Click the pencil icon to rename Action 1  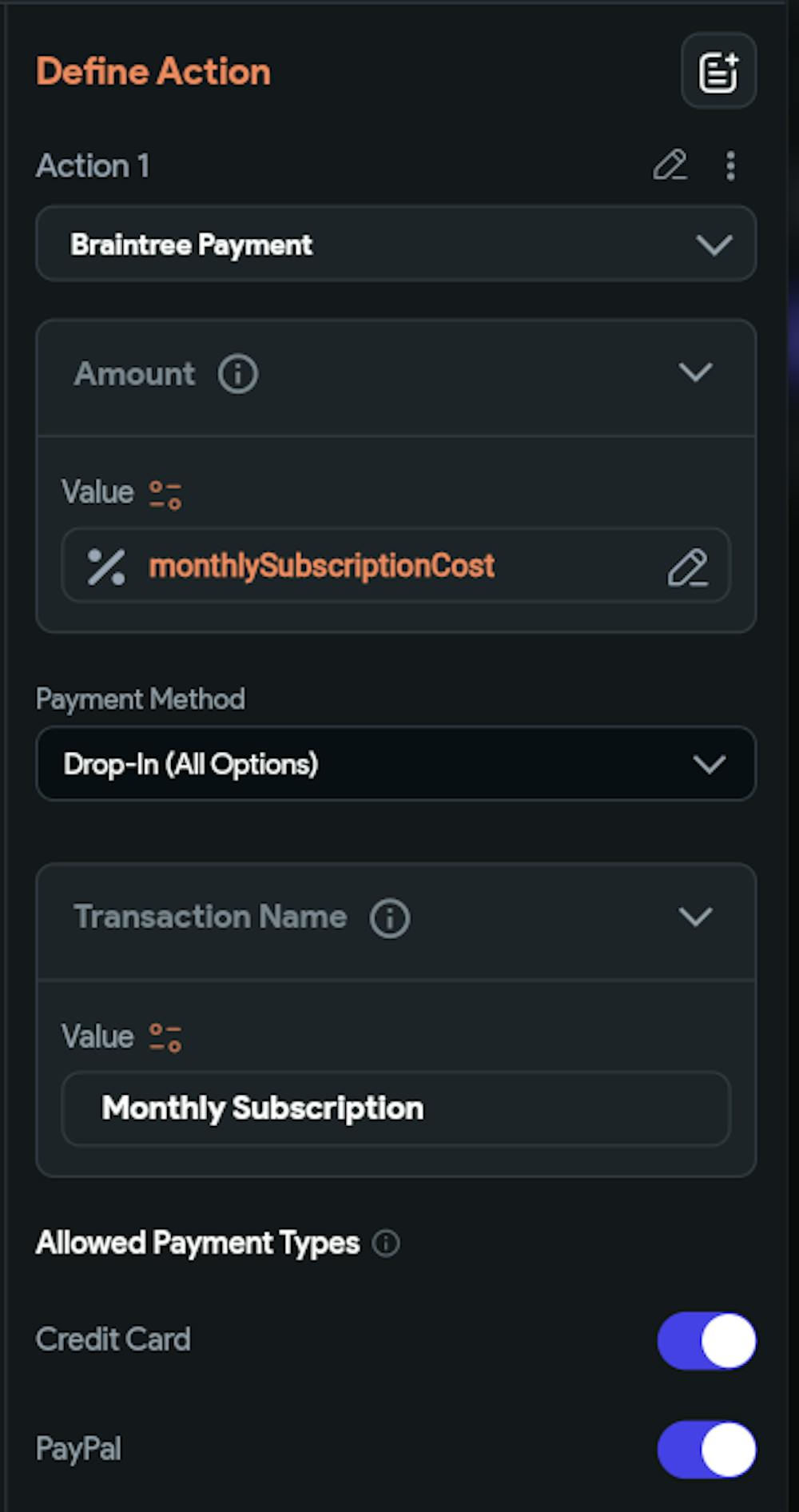pyautogui.click(x=670, y=165)
